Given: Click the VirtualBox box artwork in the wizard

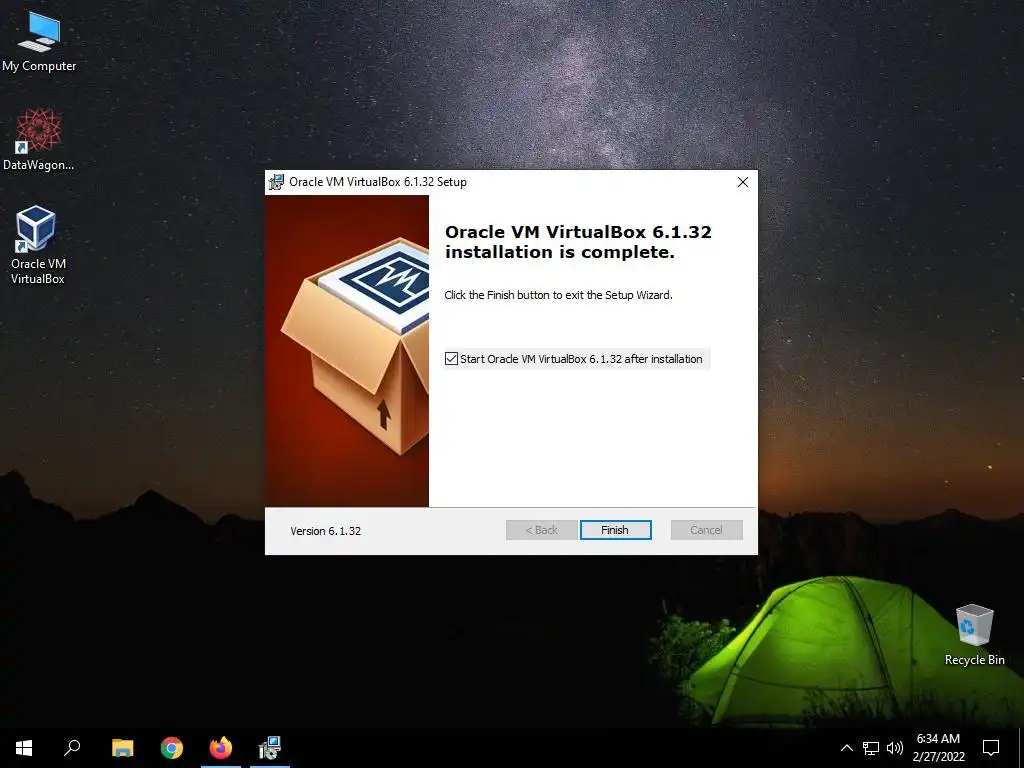Looking at the screenshot, I should point(347,351).
